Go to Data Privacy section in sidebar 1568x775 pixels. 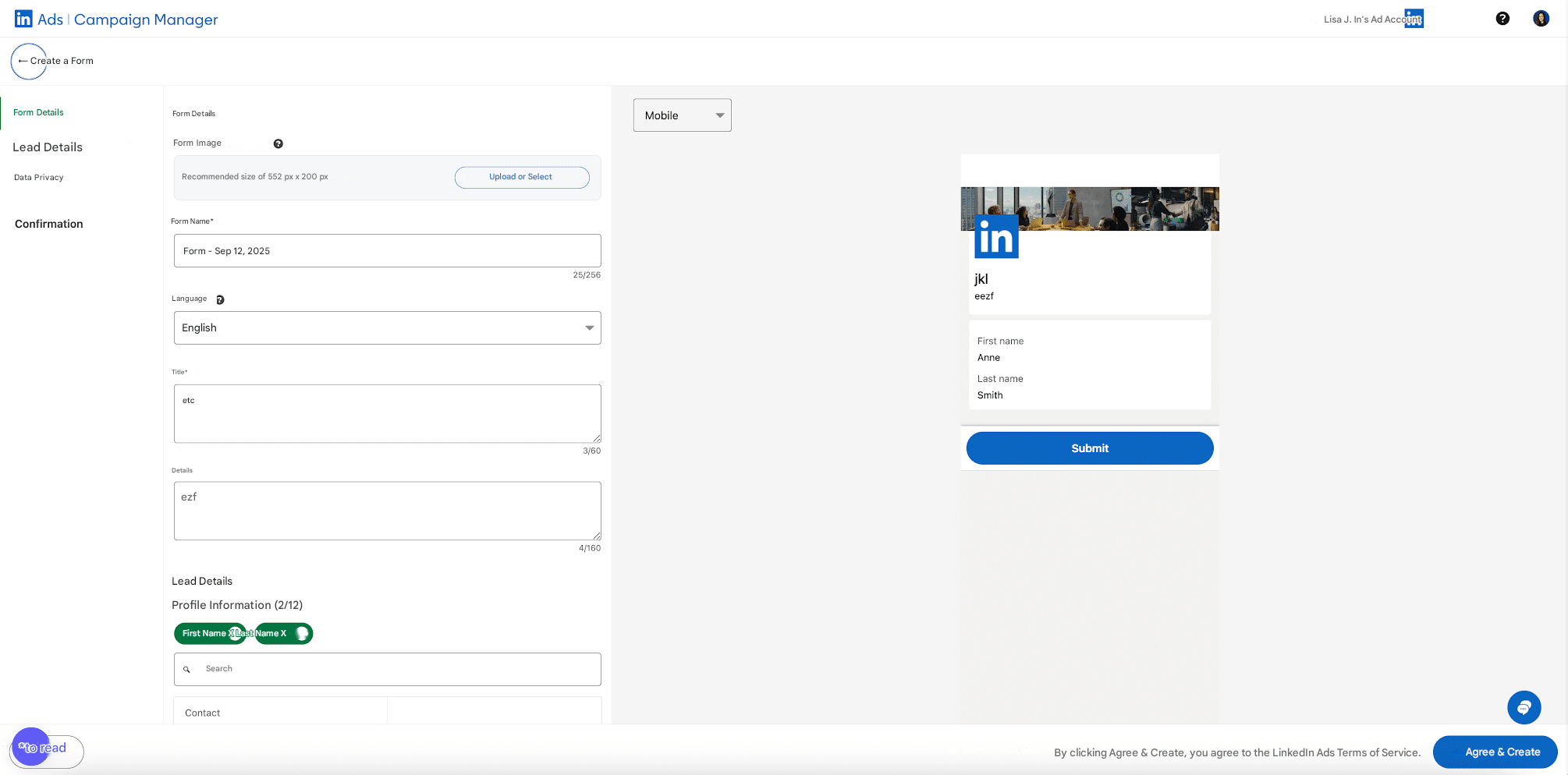(x=38, y=178)
